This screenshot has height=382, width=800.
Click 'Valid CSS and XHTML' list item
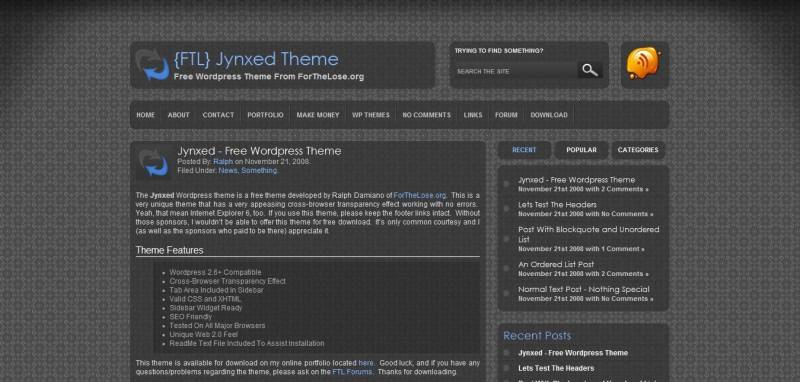(205, 299)
